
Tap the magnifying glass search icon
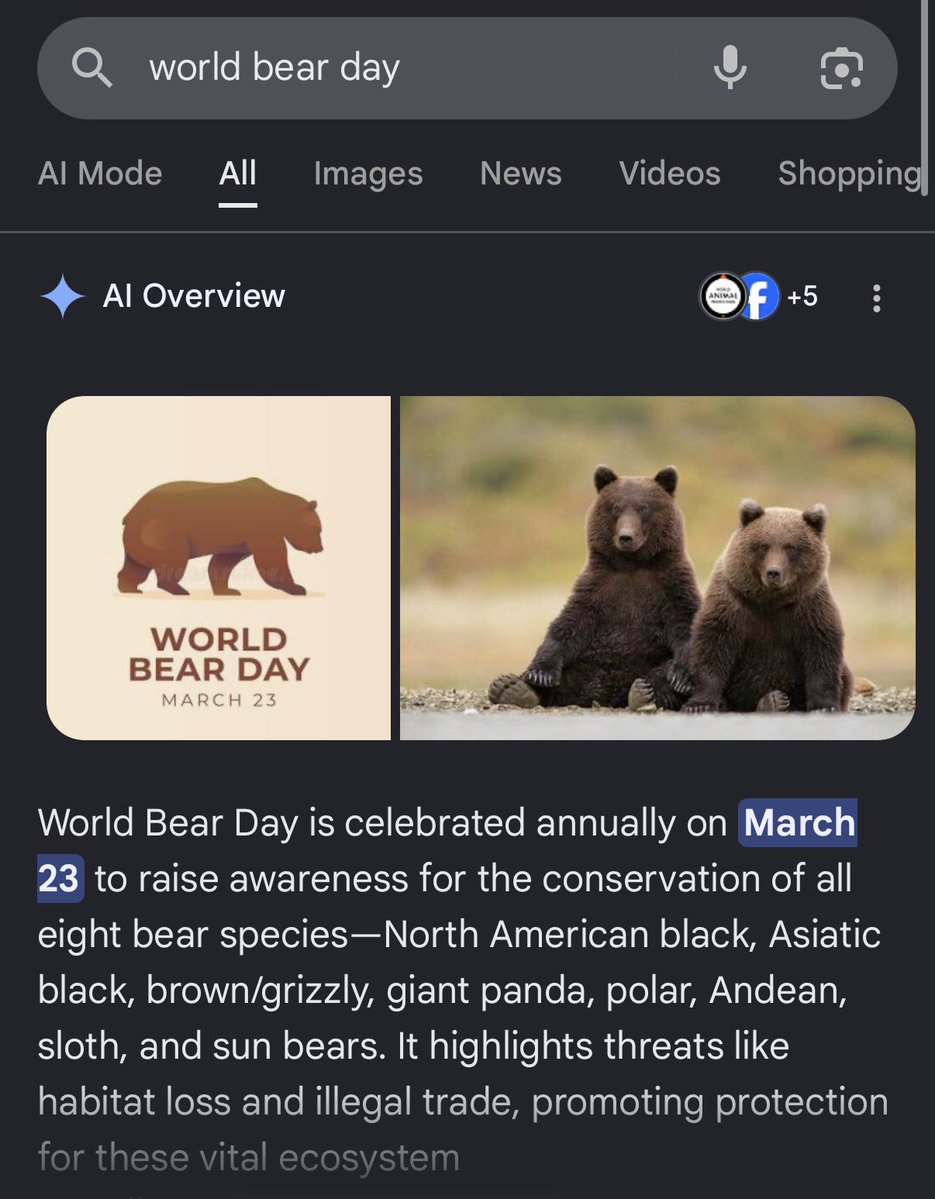tap(92, 67)
